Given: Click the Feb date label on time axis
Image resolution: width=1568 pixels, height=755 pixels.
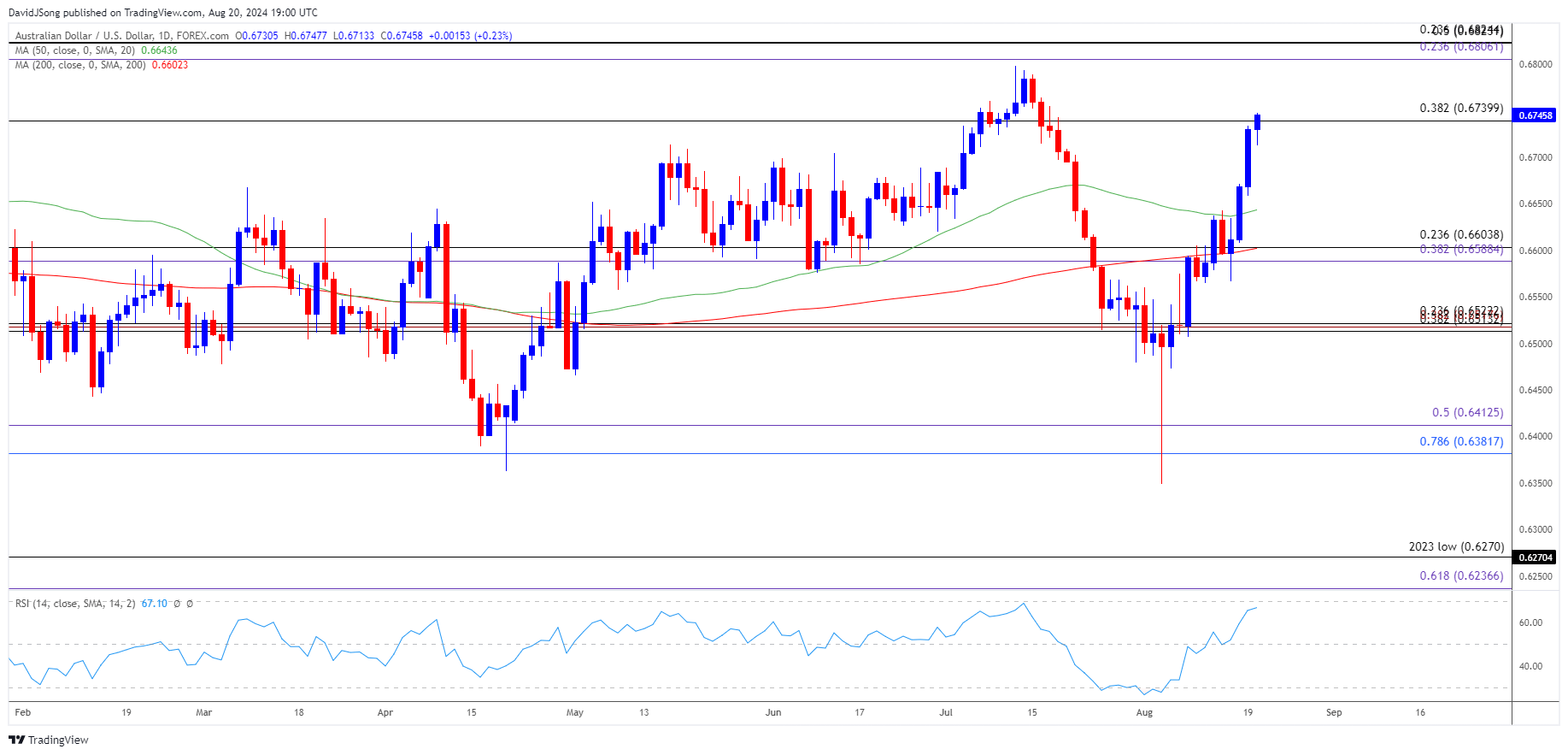Looking at the screenshot, I should [x=23, y=712].
